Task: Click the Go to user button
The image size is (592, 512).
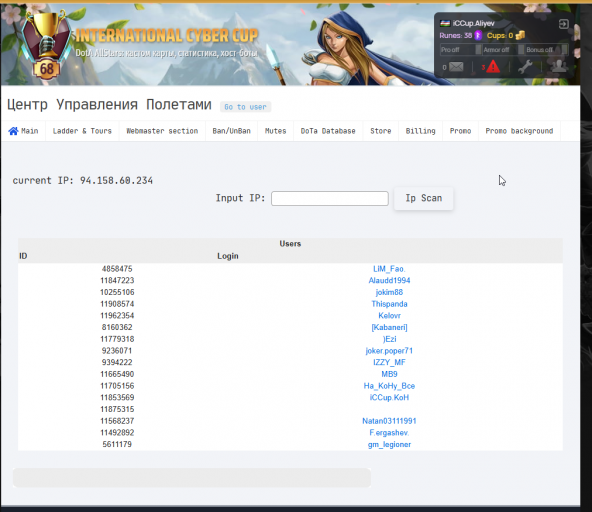Action: click(245, 107)
